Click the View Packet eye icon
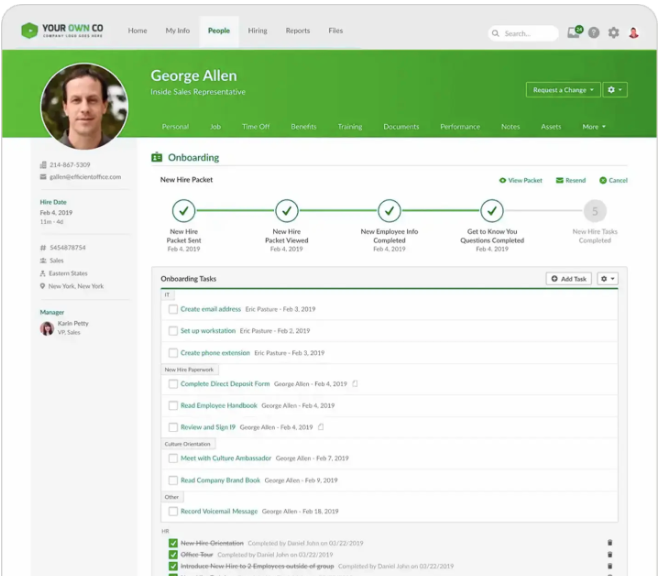 click(503, 180)
